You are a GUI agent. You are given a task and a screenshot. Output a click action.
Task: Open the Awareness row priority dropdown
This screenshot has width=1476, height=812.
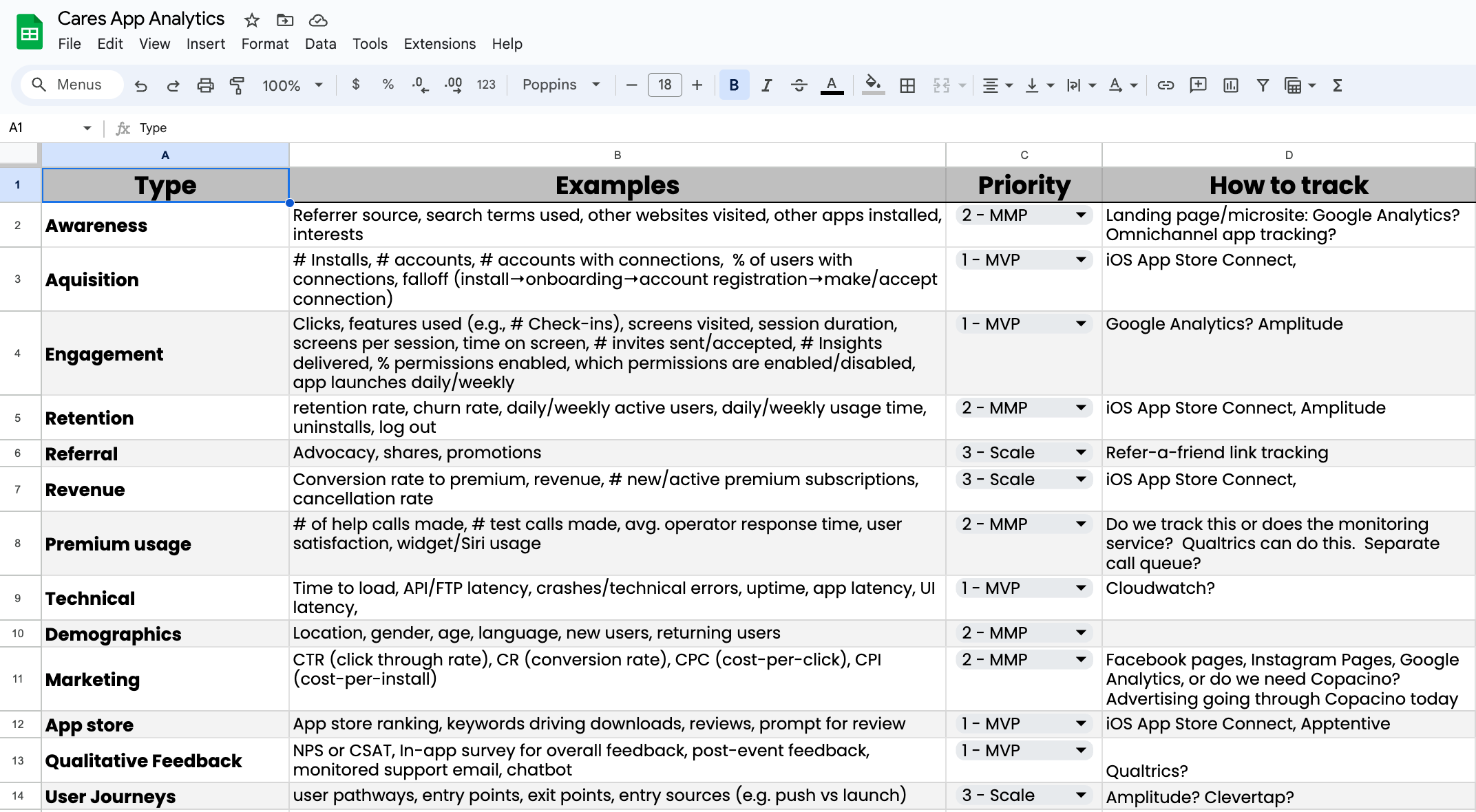coord(1081,215)
